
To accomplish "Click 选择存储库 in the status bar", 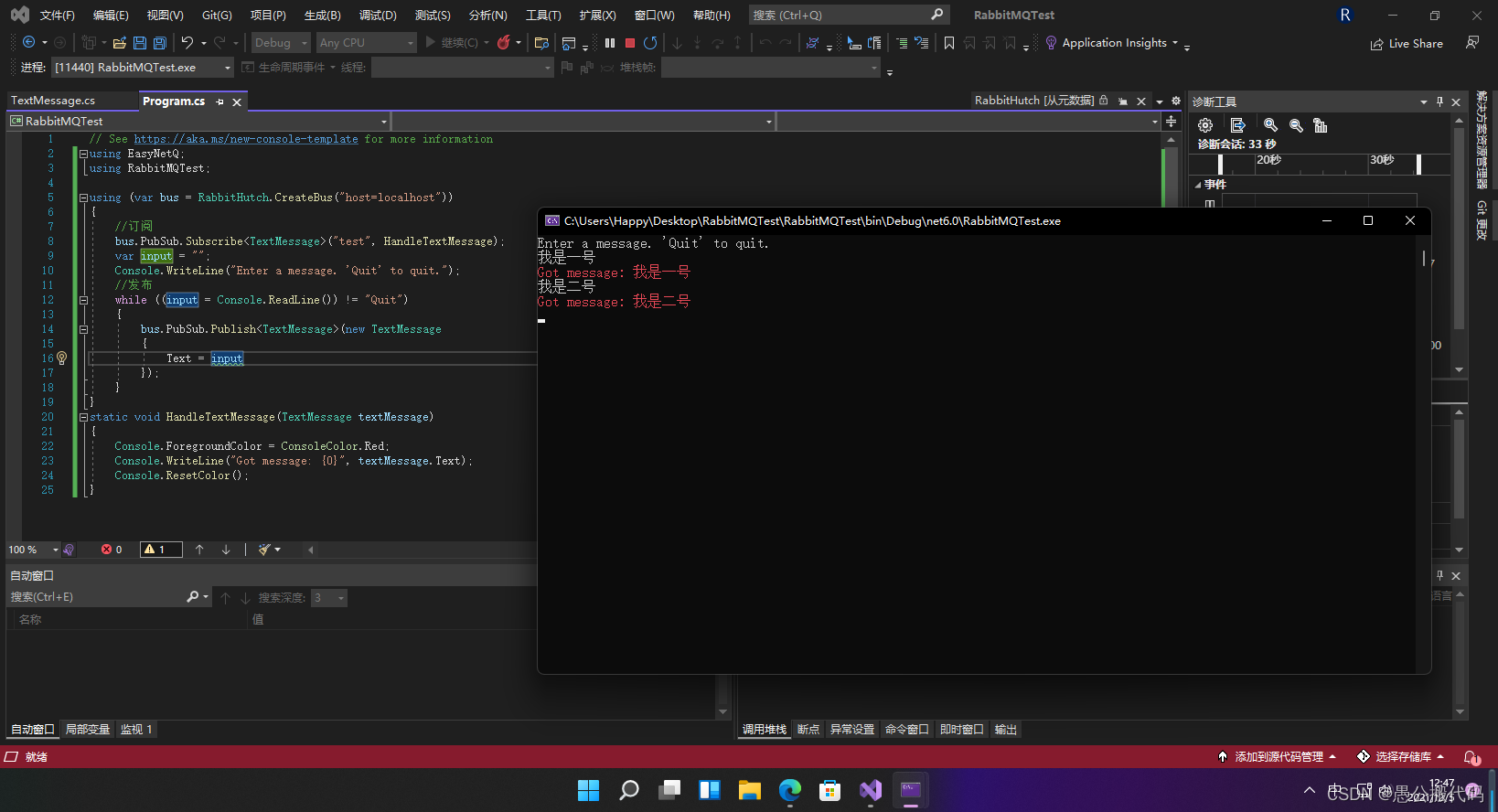I will pyautogui.click(x=1403, y=756).
